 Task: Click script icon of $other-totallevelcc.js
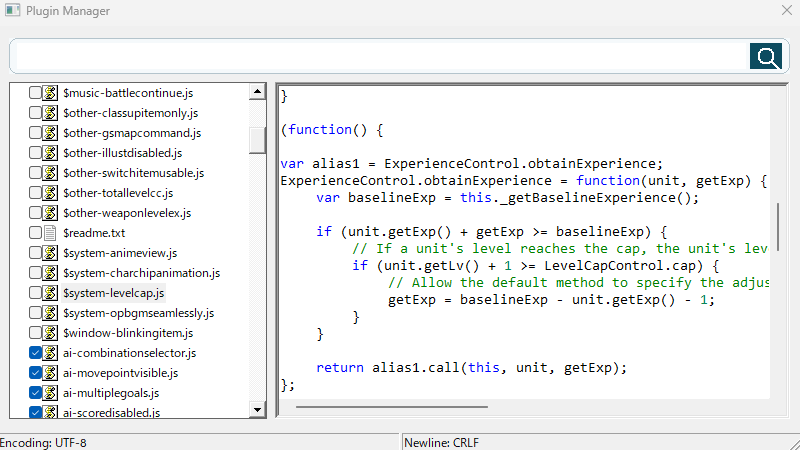[x=50, y=192]
